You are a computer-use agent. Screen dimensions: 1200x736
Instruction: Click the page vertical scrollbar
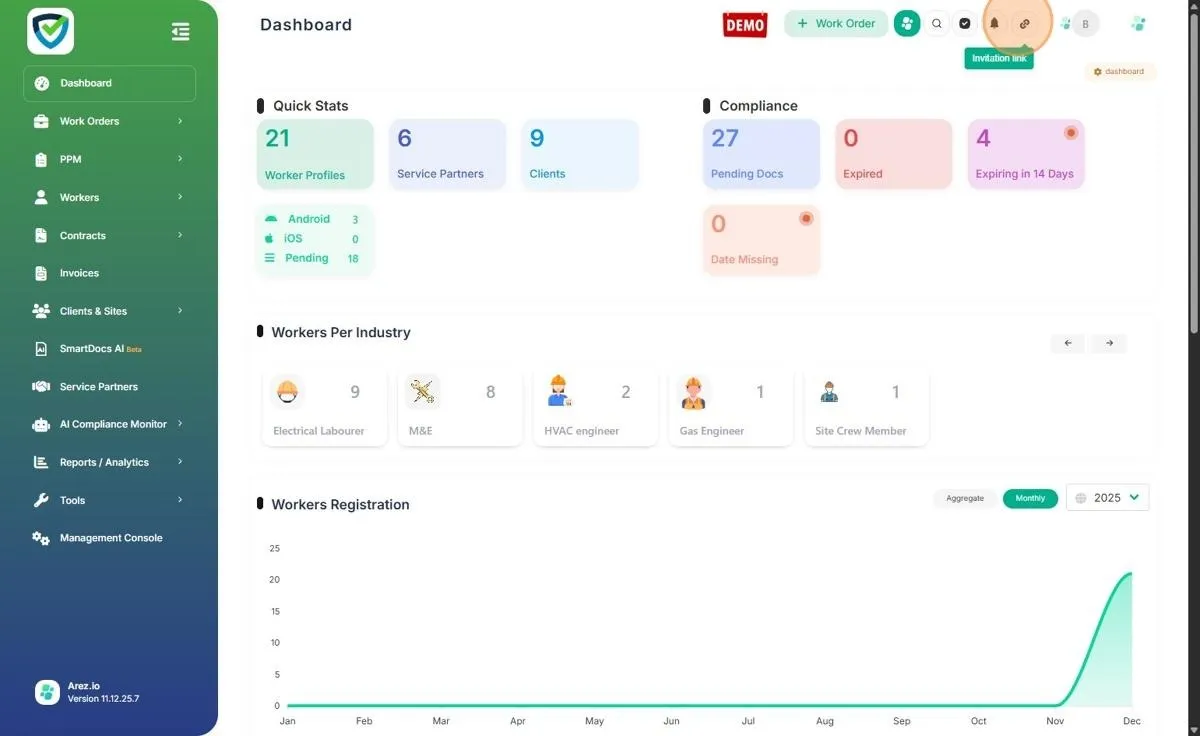tap(1193, 170)
